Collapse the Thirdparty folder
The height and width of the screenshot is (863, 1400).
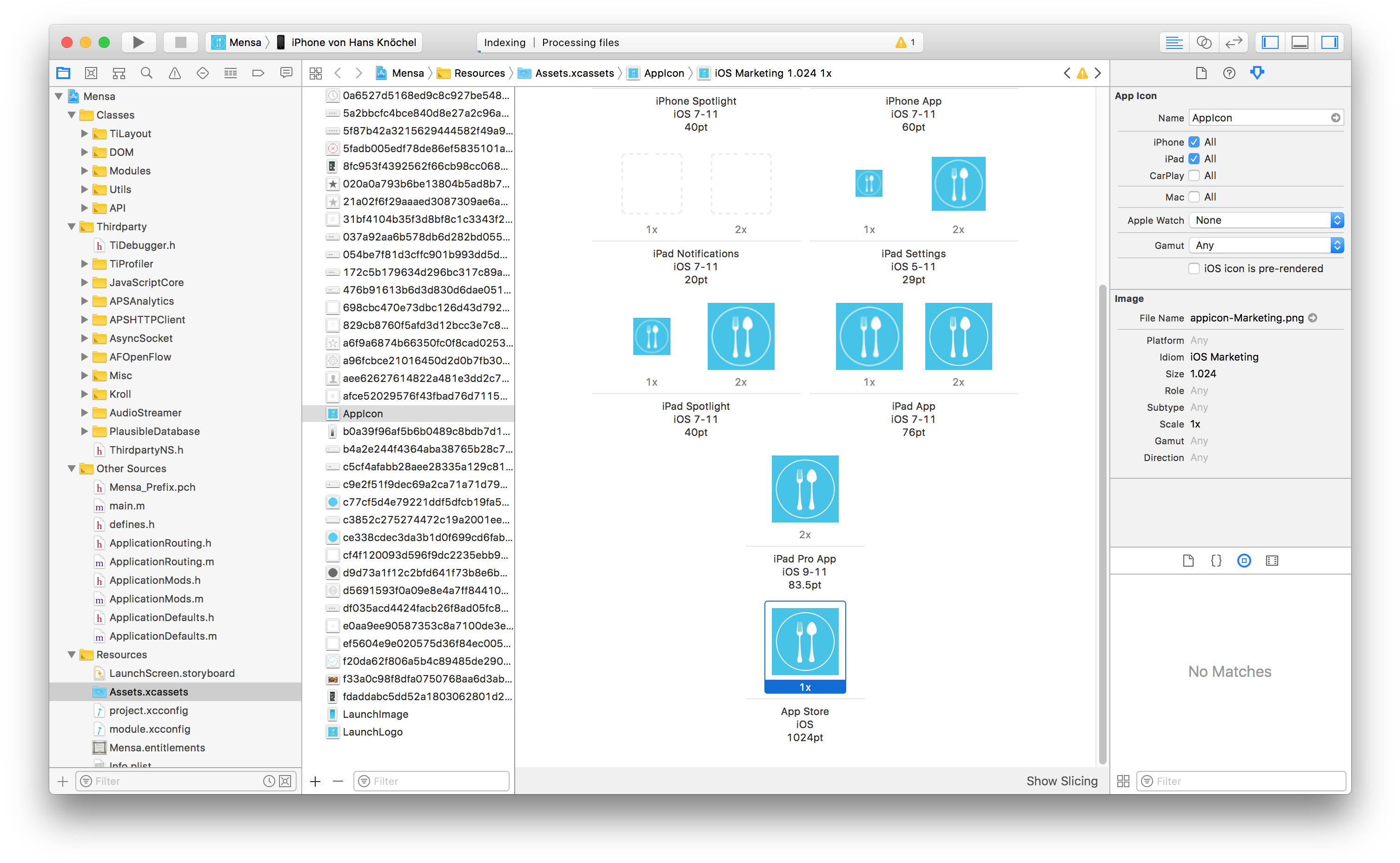[72, 227]
